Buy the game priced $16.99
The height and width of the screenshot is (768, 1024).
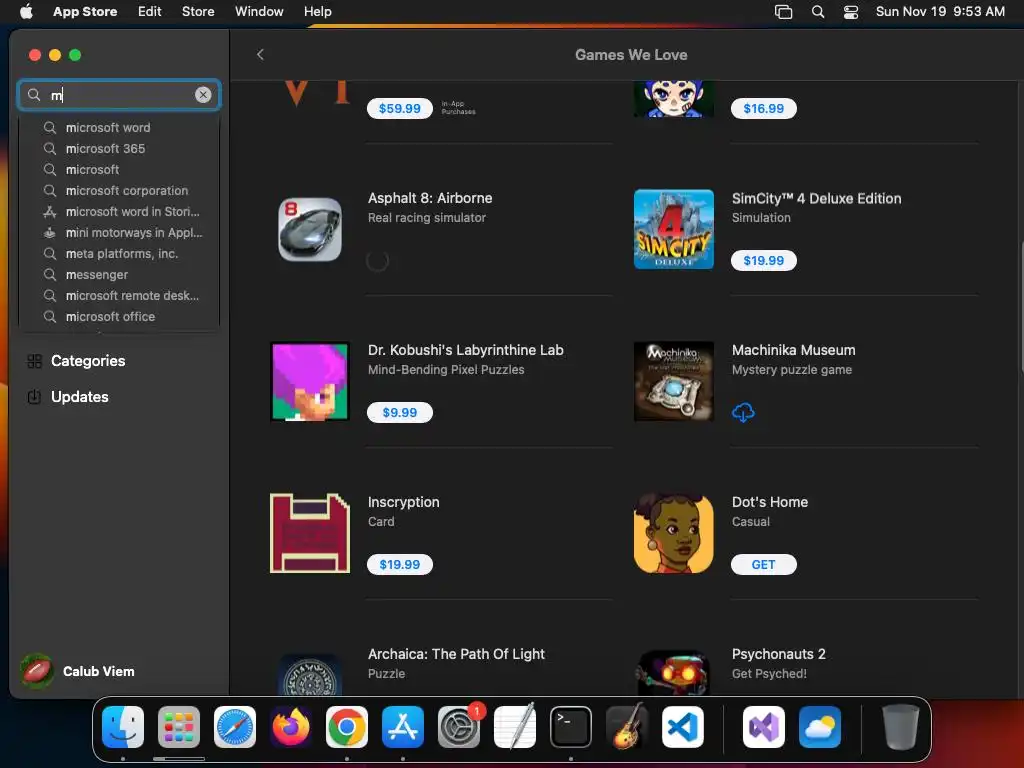[763, 108]
